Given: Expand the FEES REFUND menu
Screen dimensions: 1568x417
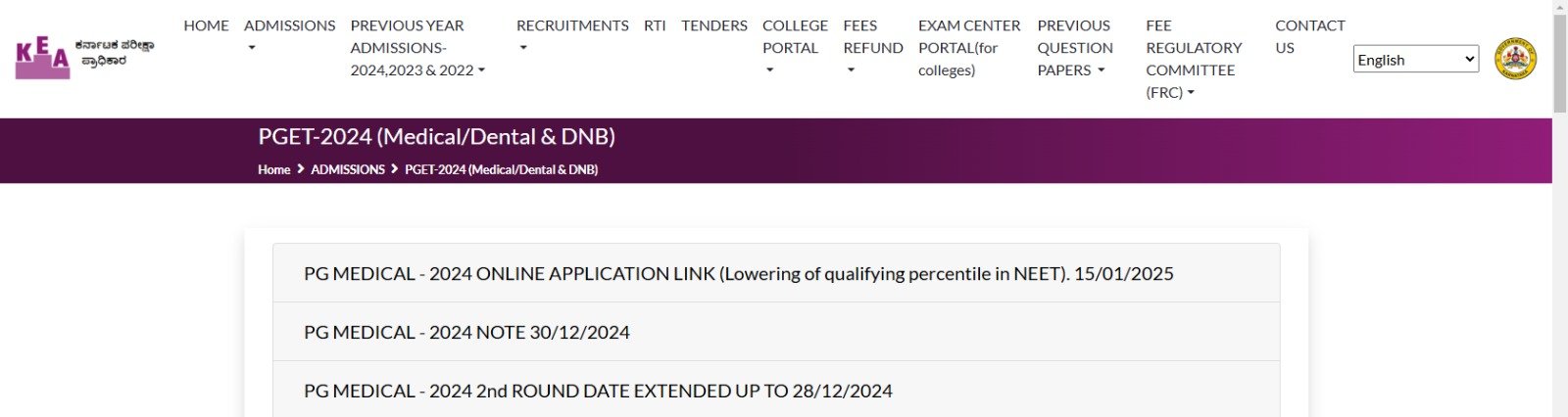Looking at the screenshot, I should (x=872, y=48).
